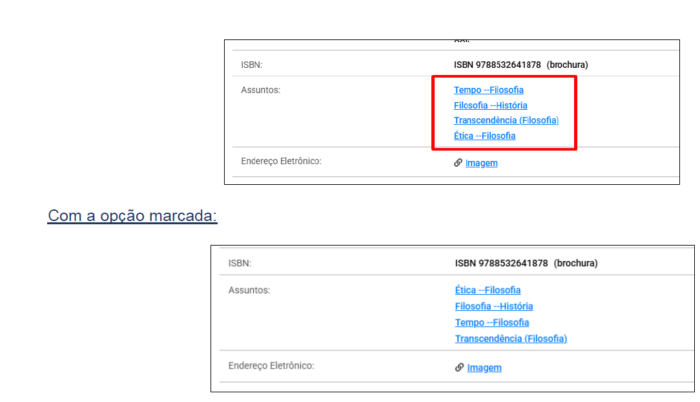Click the chain-link icon in the upper record
Screen dimensions: 700x402
pos(458,162)
